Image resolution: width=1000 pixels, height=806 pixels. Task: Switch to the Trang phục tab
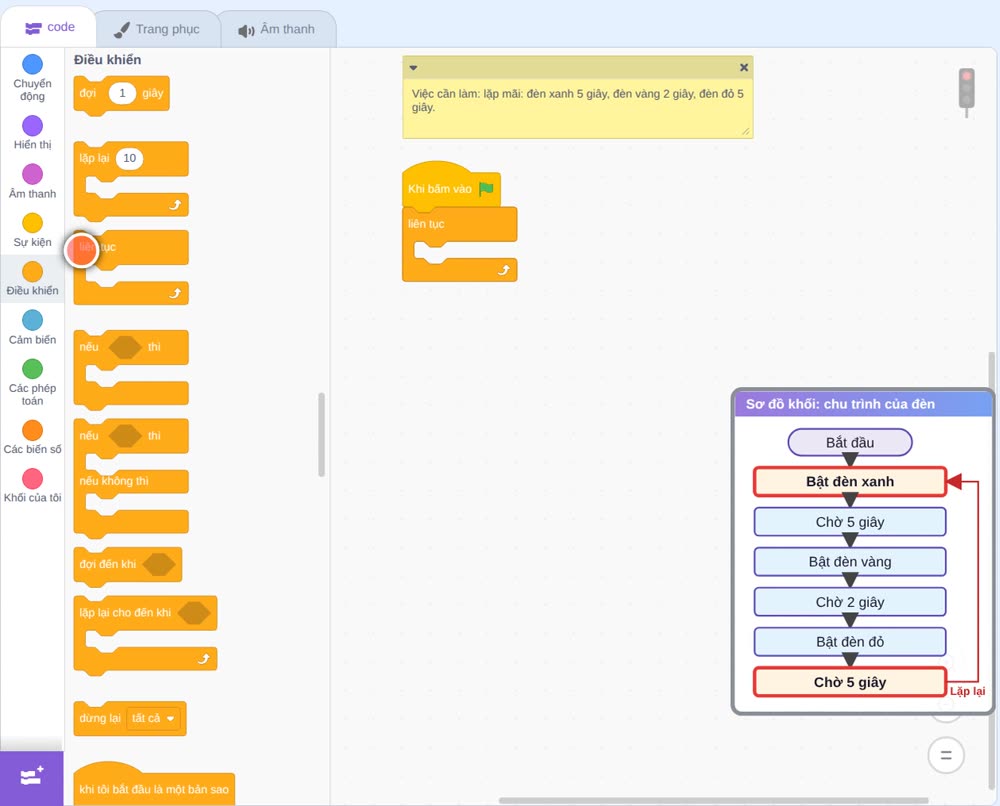point(158,29)
